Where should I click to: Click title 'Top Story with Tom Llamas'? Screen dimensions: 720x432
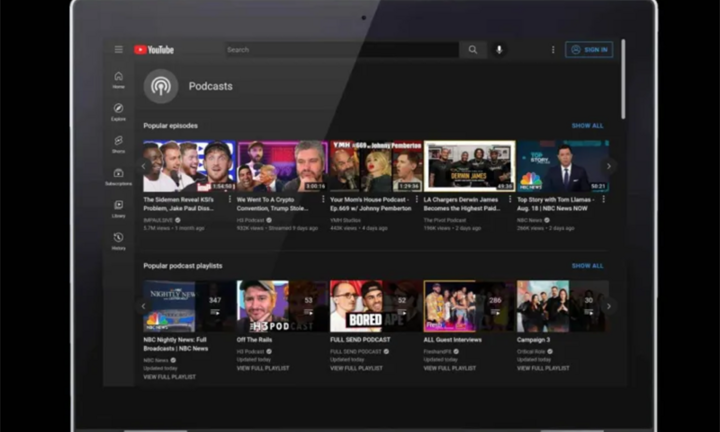pos(556,204)
